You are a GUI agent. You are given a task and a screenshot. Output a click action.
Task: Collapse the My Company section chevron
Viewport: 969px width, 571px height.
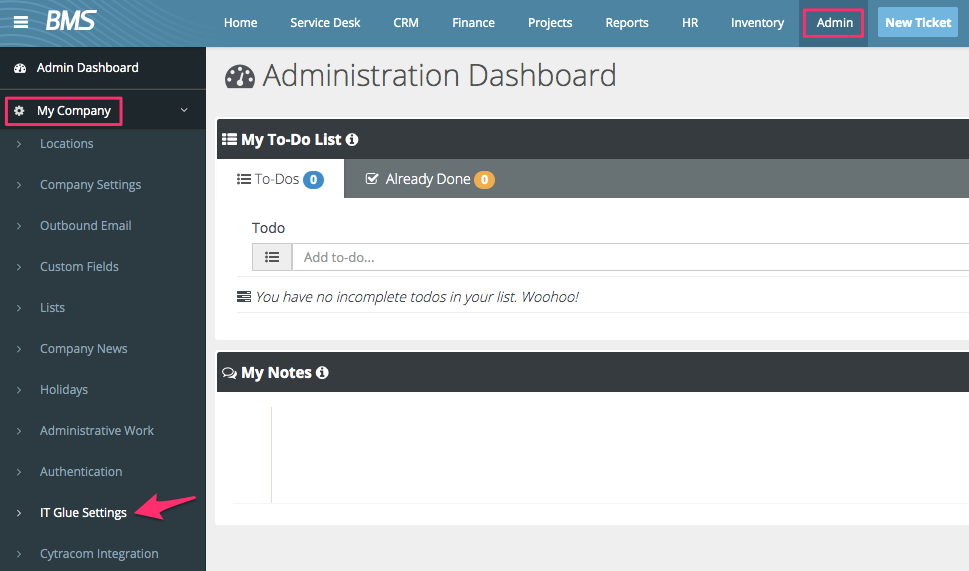pos(184,111)
